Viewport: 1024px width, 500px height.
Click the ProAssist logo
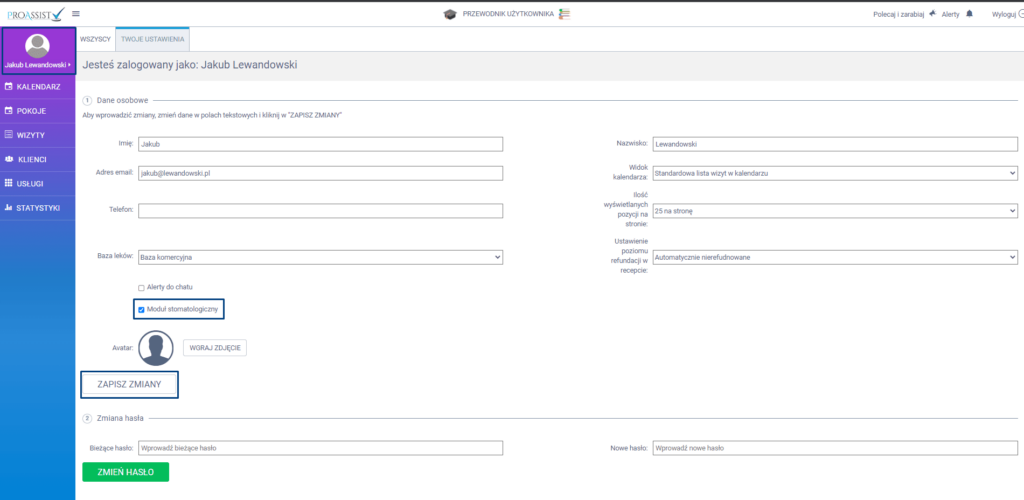coord(35,13)
